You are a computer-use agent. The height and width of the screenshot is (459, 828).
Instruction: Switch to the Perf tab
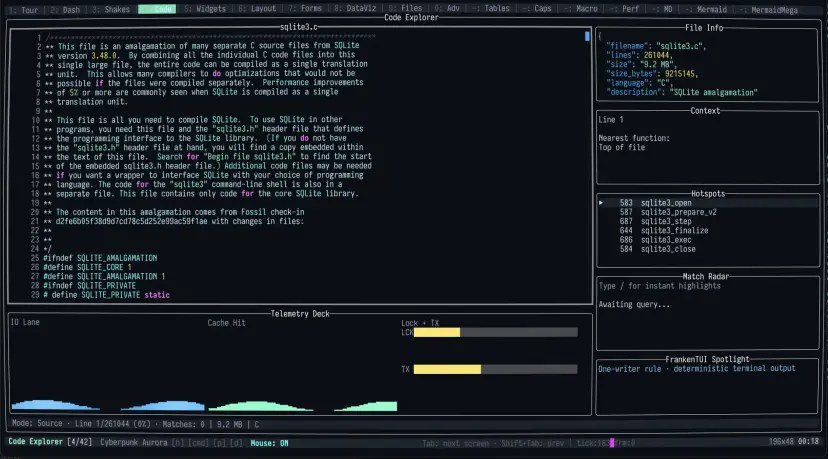pos(624,9)
